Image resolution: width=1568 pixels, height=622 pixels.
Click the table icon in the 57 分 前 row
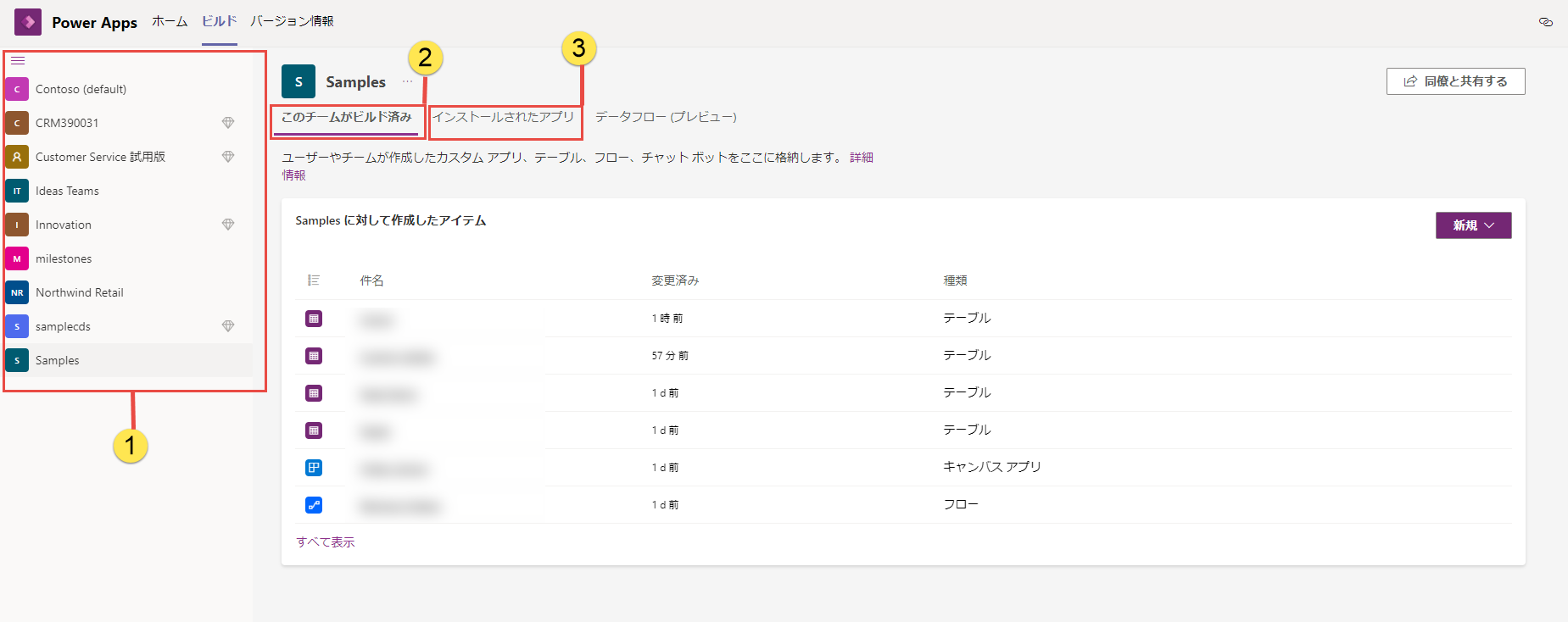314,356
